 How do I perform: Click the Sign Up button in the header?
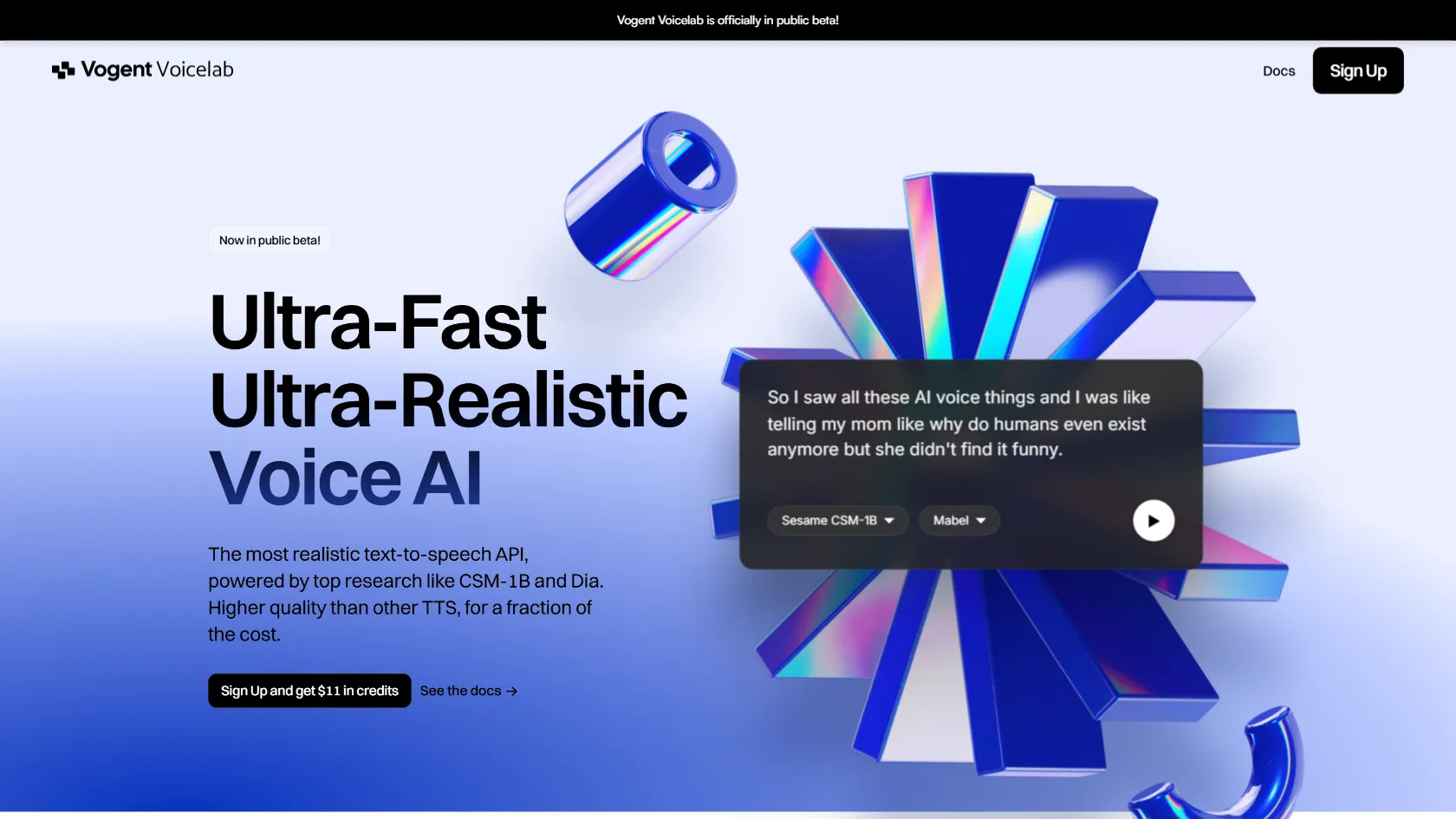click(x=1358, y=71)
